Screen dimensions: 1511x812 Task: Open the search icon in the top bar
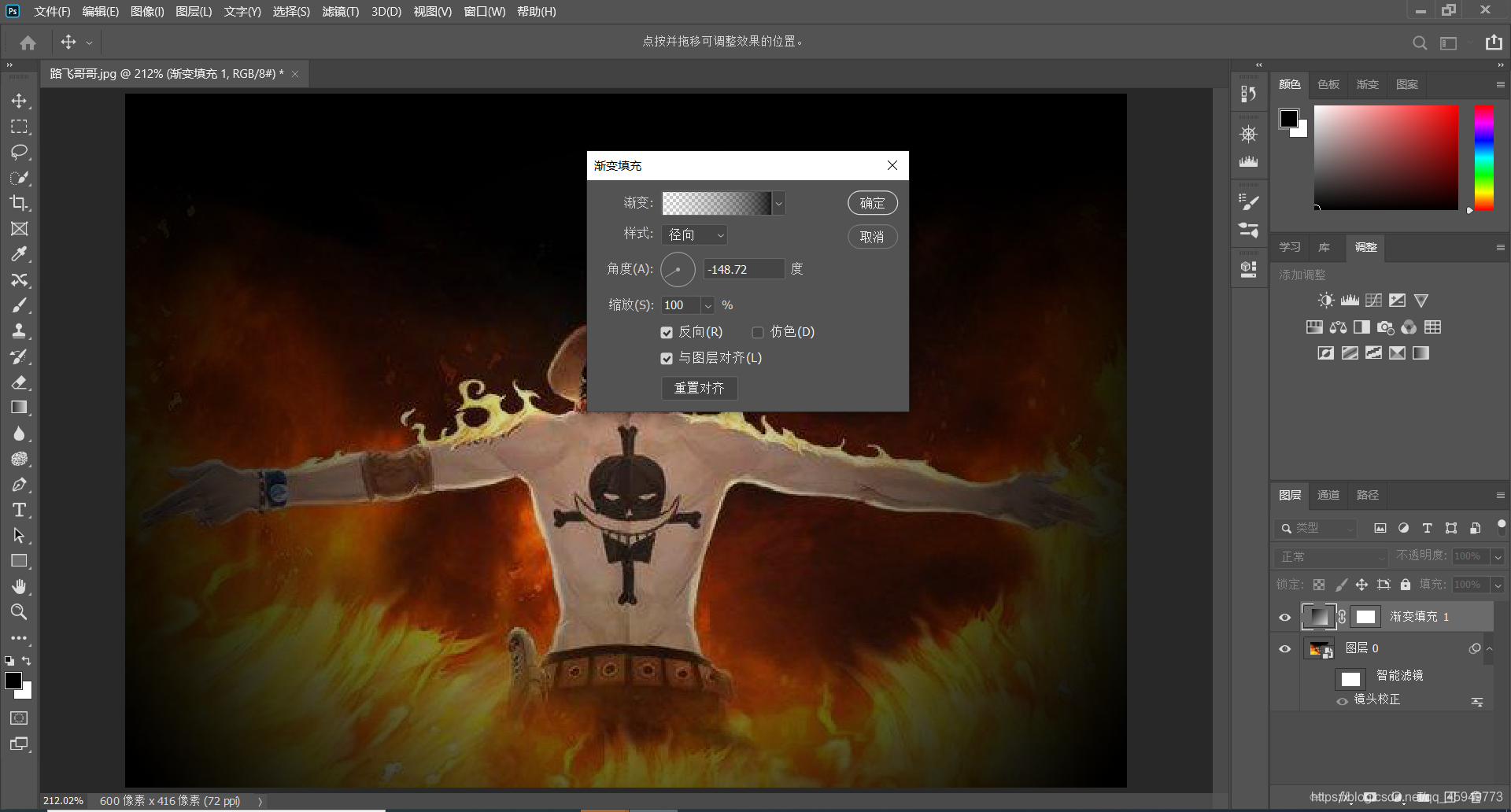click(1419, 42)
